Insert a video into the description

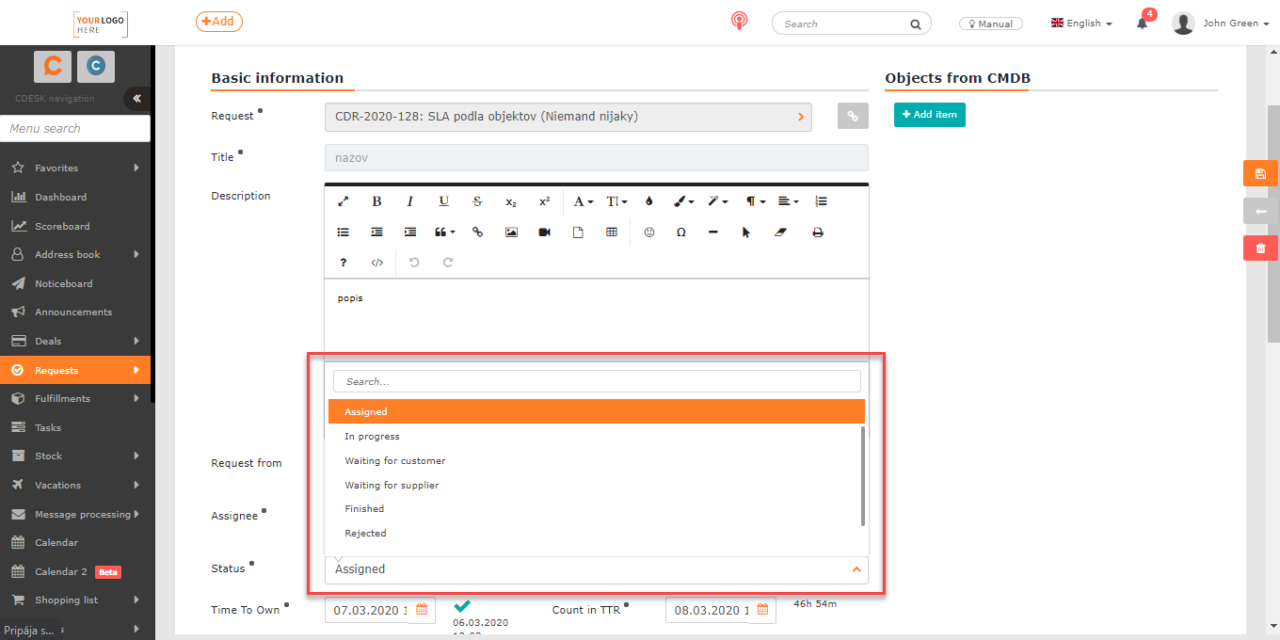pyautogui.click(x=544, y=232)
